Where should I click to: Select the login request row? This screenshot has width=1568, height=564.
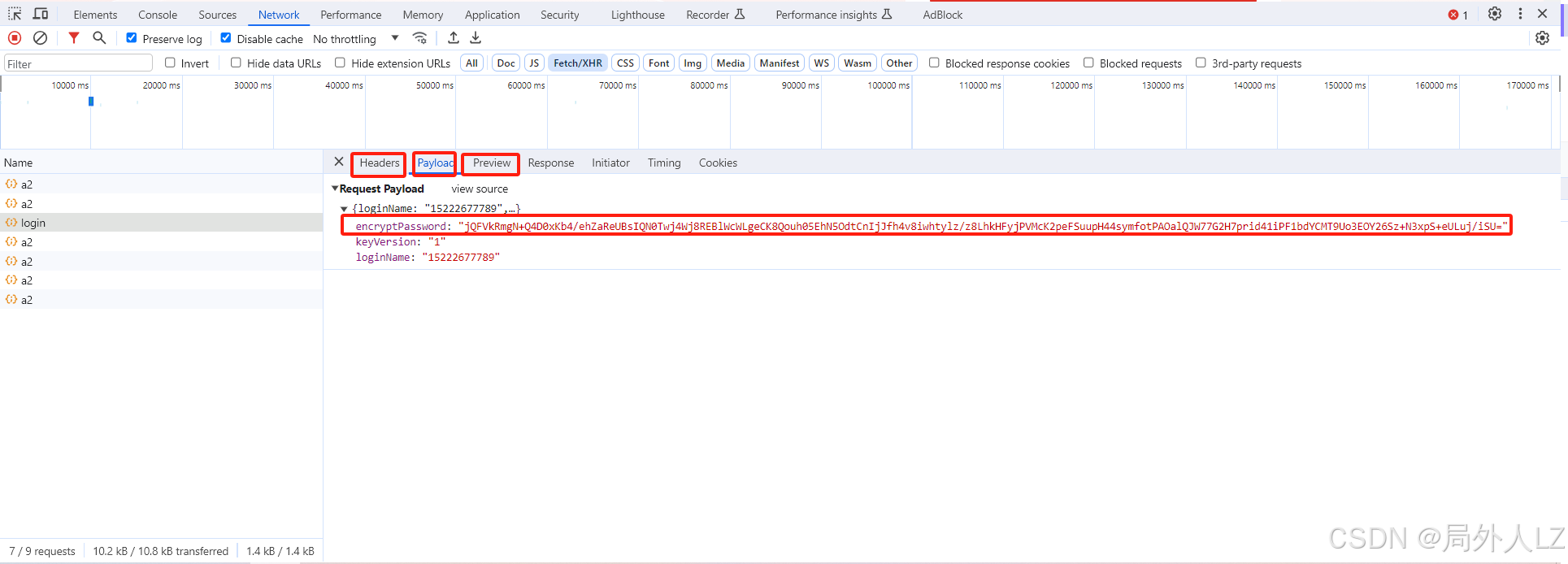pos(161,223)
